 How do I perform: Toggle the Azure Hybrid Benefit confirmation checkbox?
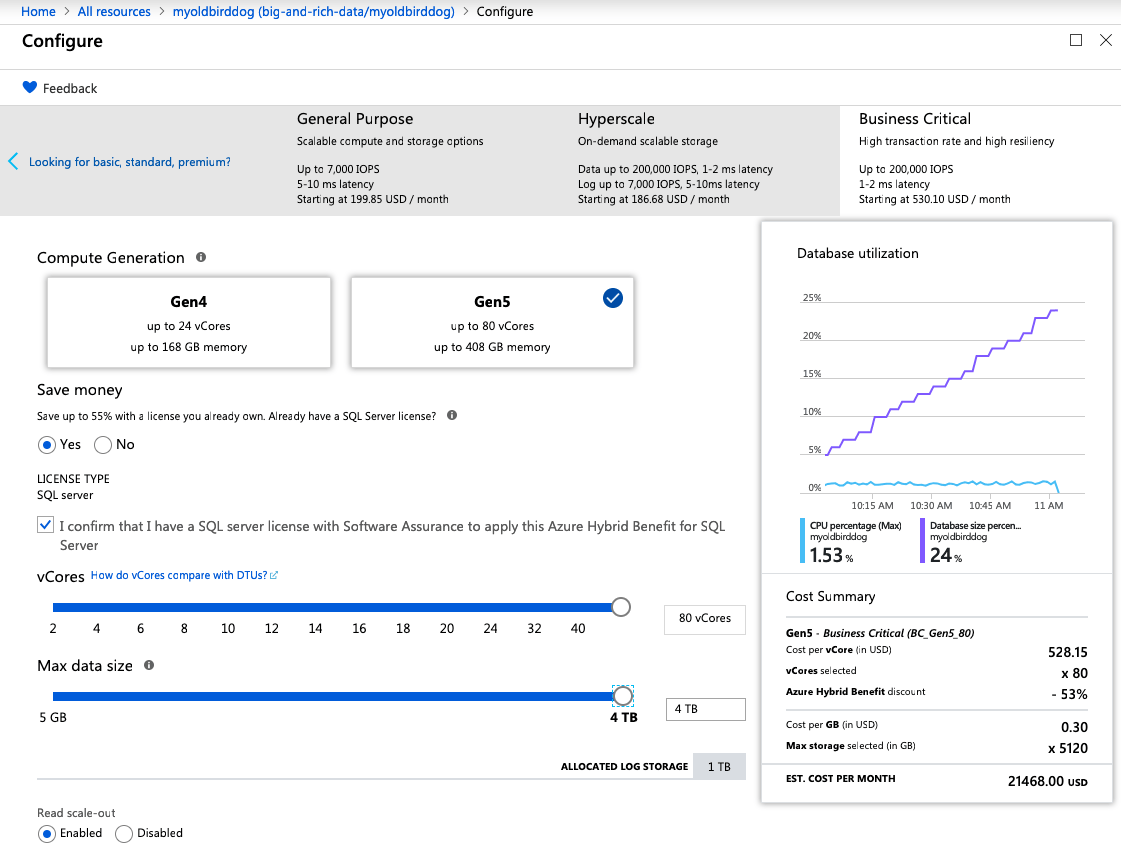click(45, 525)
